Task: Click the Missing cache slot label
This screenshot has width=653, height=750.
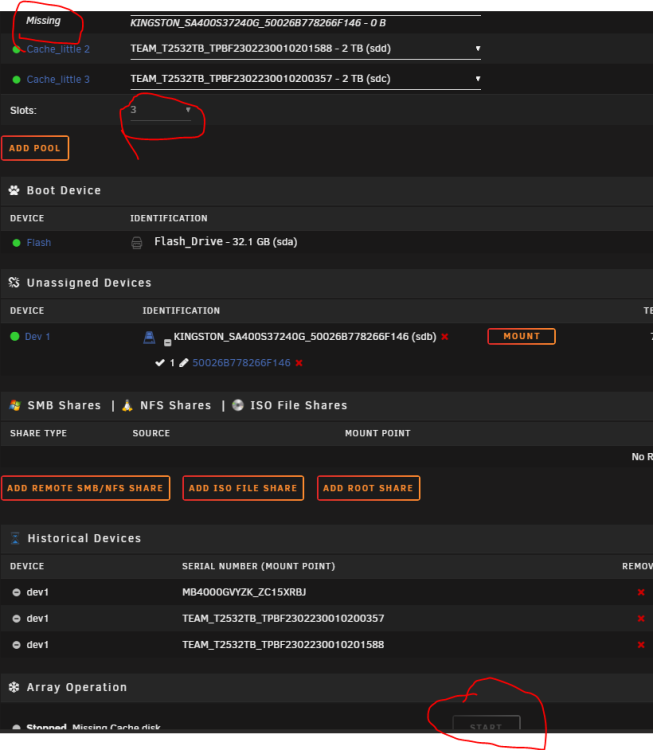Action: 43,21
